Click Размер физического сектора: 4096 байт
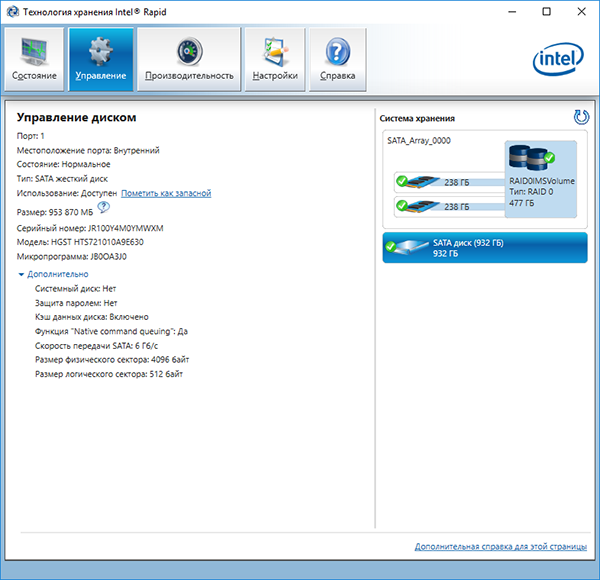This screenshot has width=600, height=580. (112, 360)
